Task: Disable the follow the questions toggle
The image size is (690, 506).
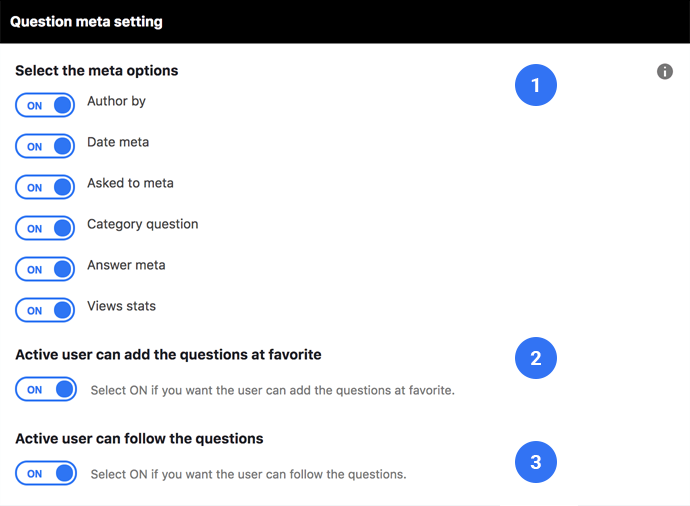Action: (46, 473)
